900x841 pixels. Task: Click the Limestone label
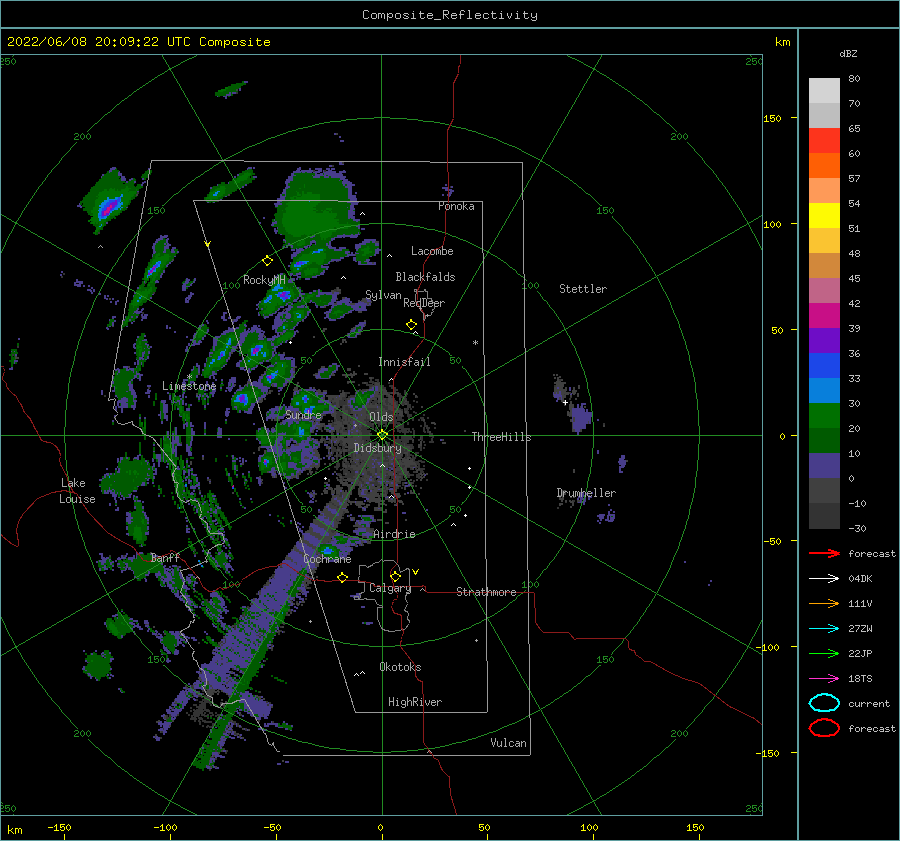pos(189,386)
